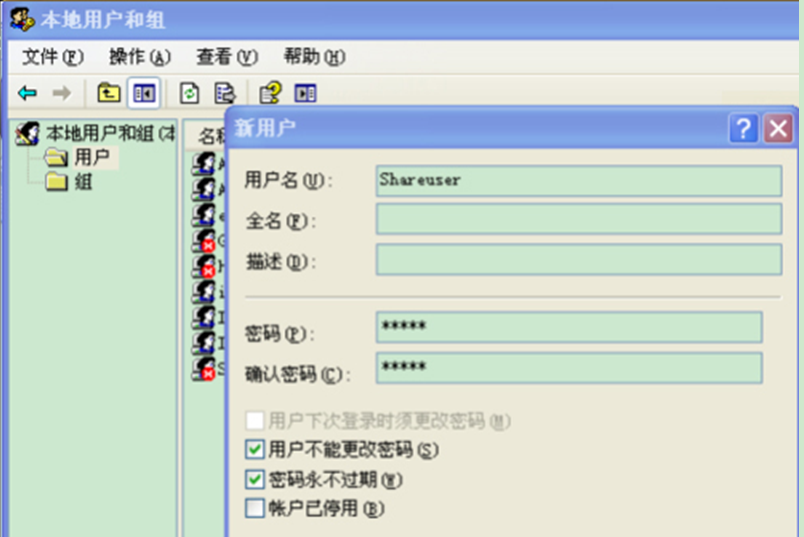This screenshot has height=537, width=804.
Task: Click the Back arrow toolbar icon
Action: (x=27, y=93)
